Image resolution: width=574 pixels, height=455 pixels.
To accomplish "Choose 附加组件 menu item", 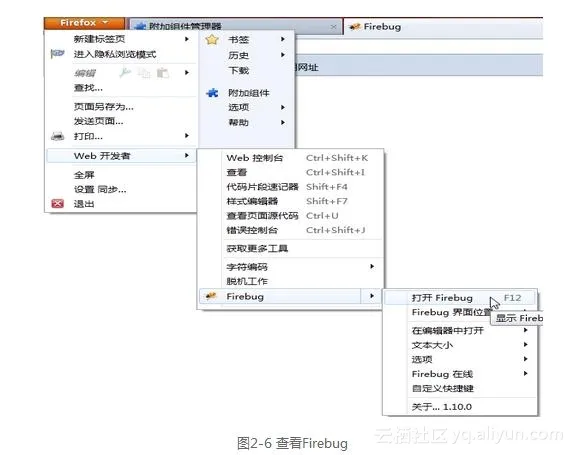I will [x=246, y=93].
